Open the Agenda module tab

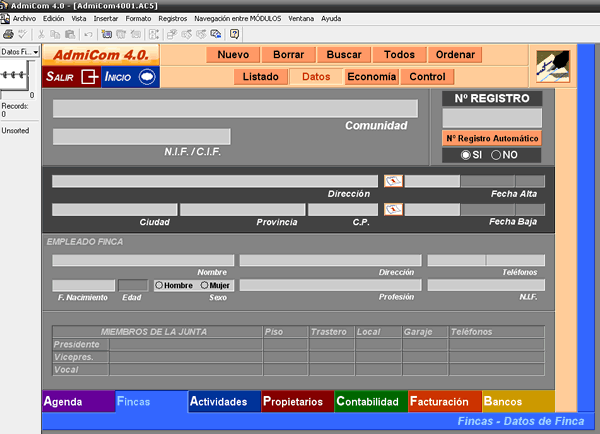pyautogui.click(x=78, y=401)
